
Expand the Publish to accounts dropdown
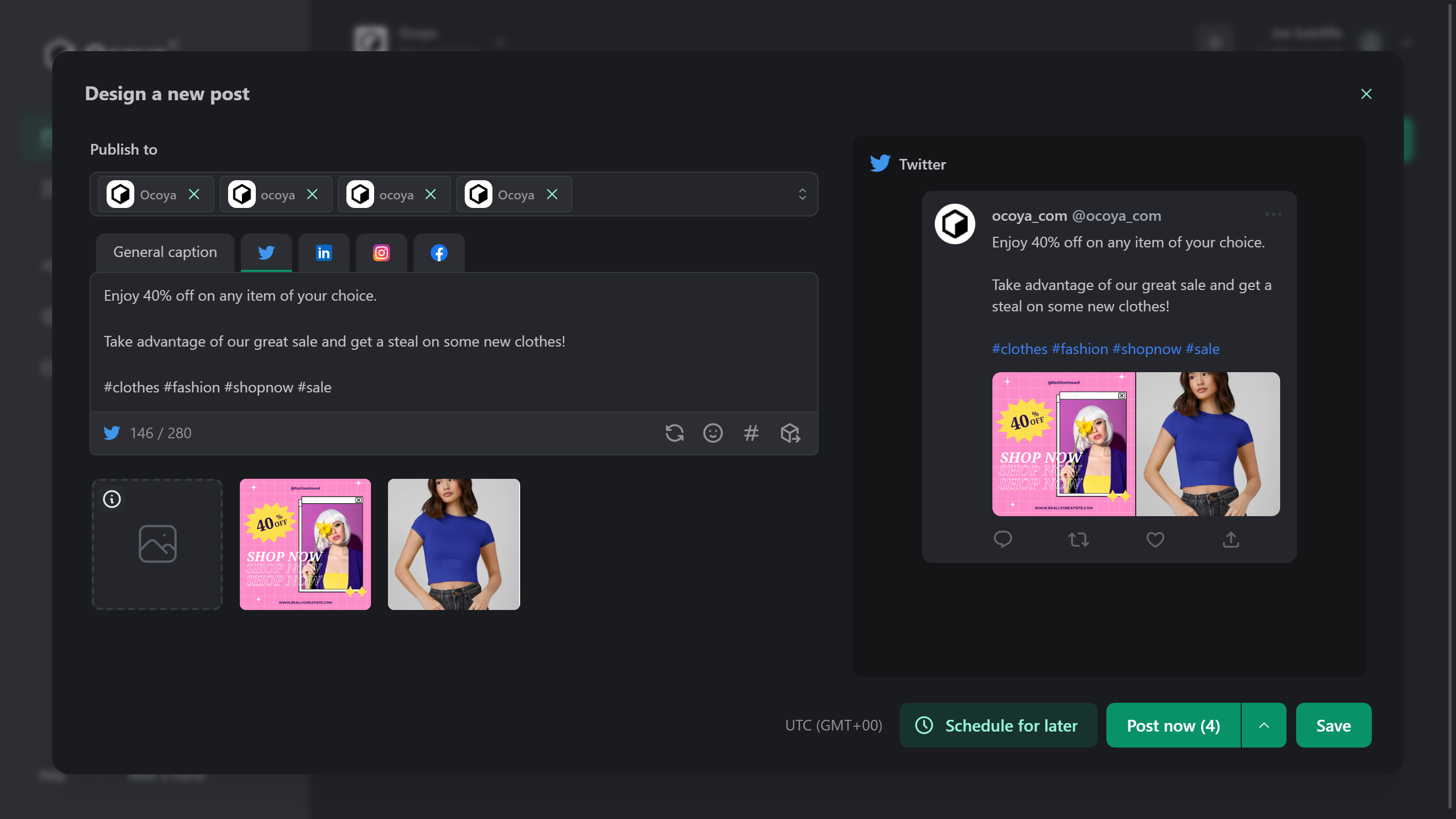[x=802, y=194]
